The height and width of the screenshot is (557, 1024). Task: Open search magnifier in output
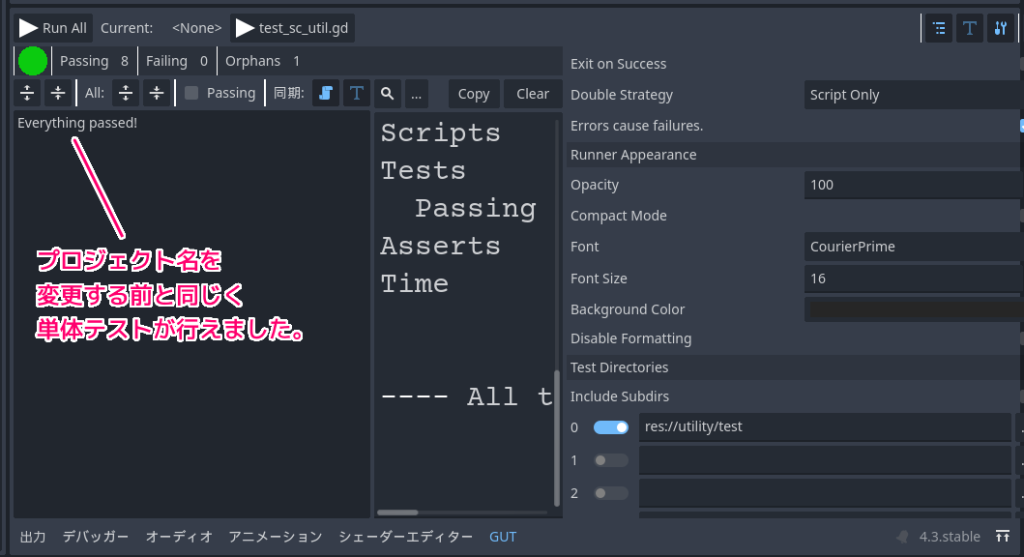(387, 93)
